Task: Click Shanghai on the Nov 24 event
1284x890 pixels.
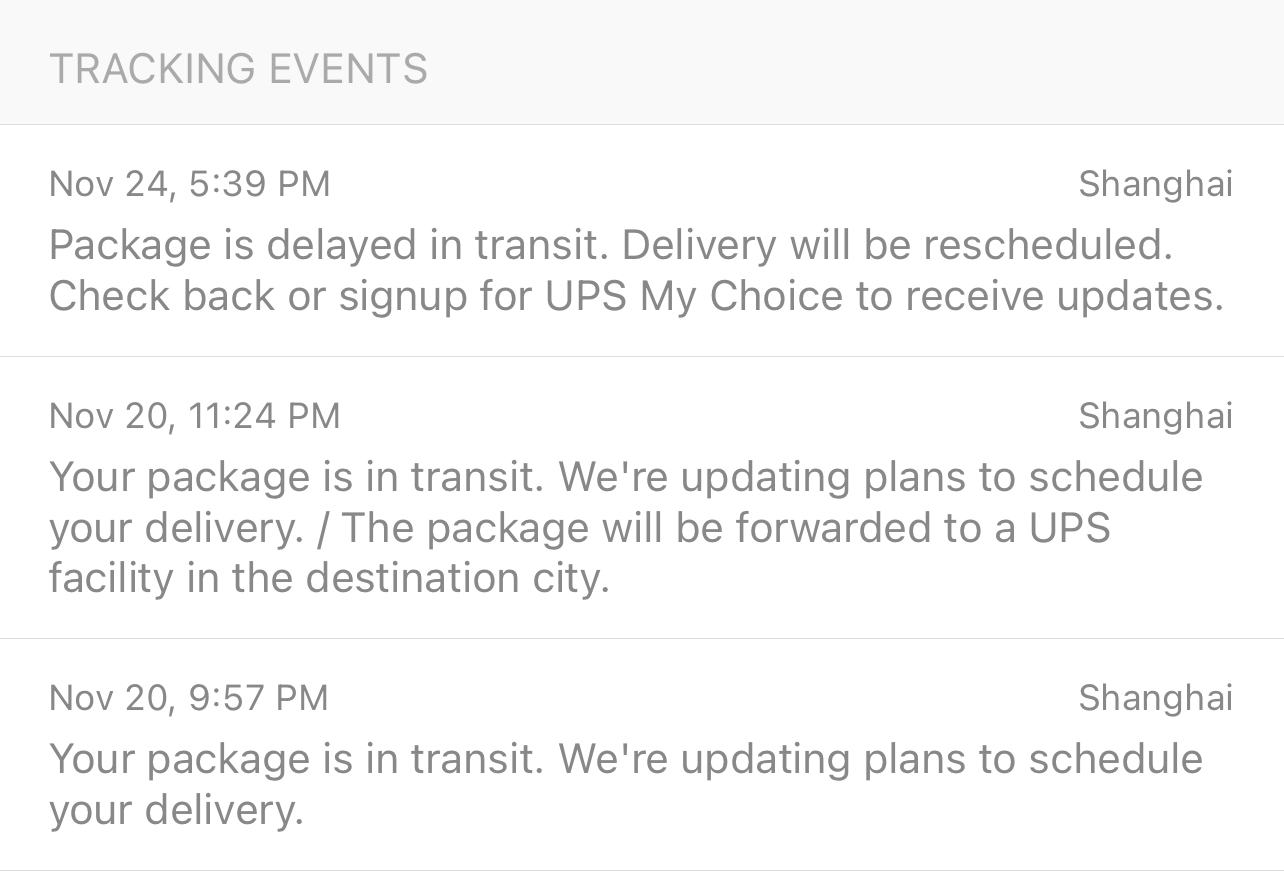Action: point(1155,184)
